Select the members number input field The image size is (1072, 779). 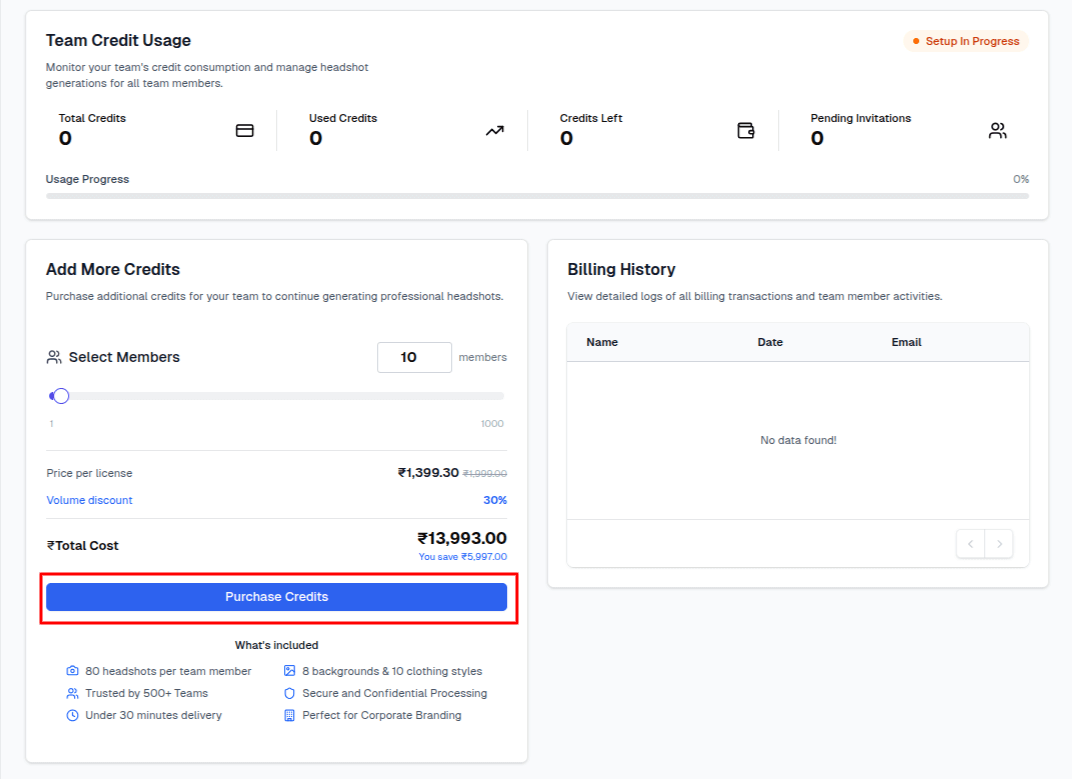[414, 357]
